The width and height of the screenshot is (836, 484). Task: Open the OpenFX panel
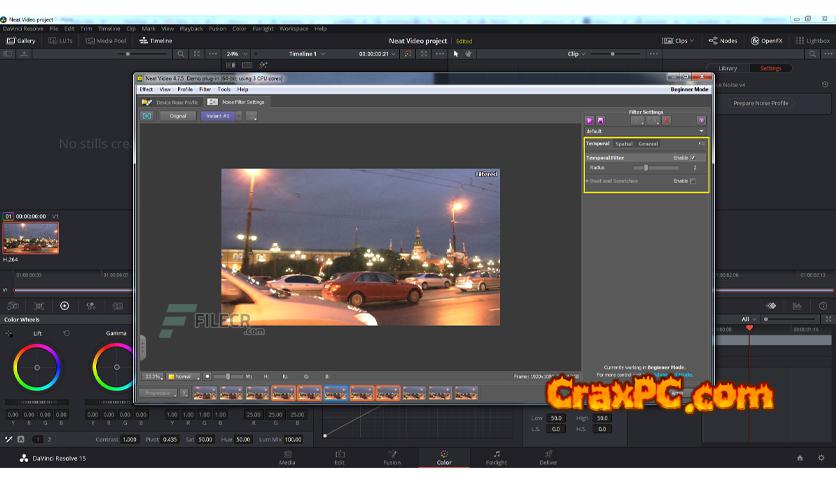point(767,41)
